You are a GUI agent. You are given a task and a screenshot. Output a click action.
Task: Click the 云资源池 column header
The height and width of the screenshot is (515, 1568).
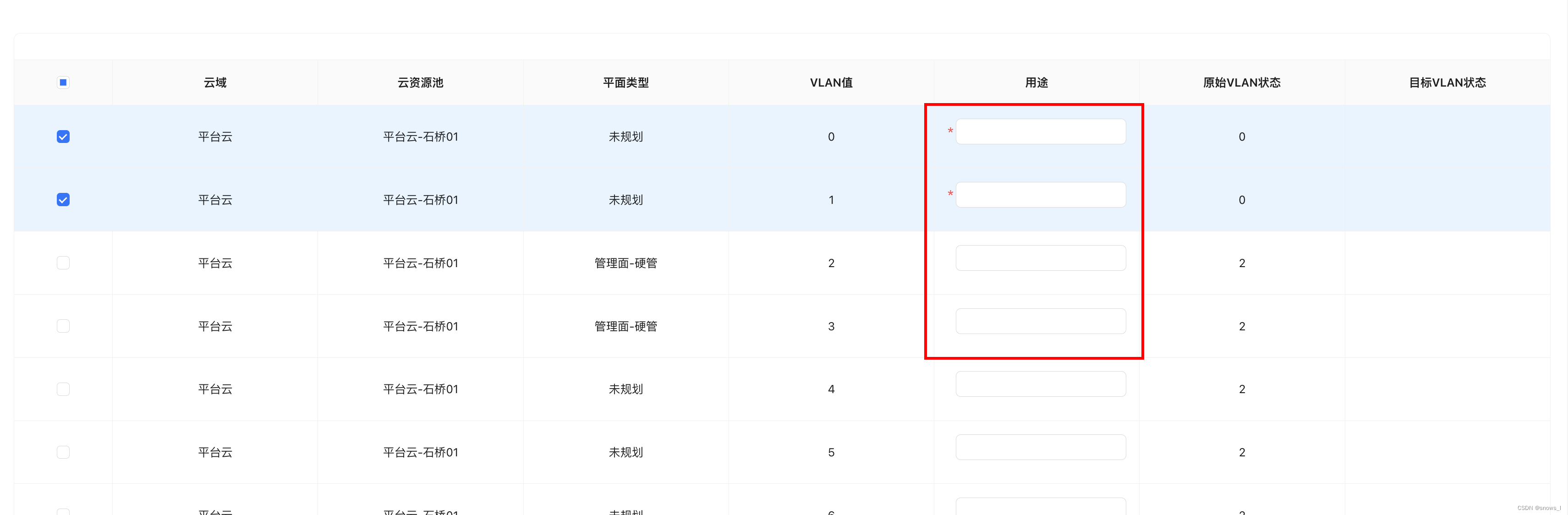(420, 82)
